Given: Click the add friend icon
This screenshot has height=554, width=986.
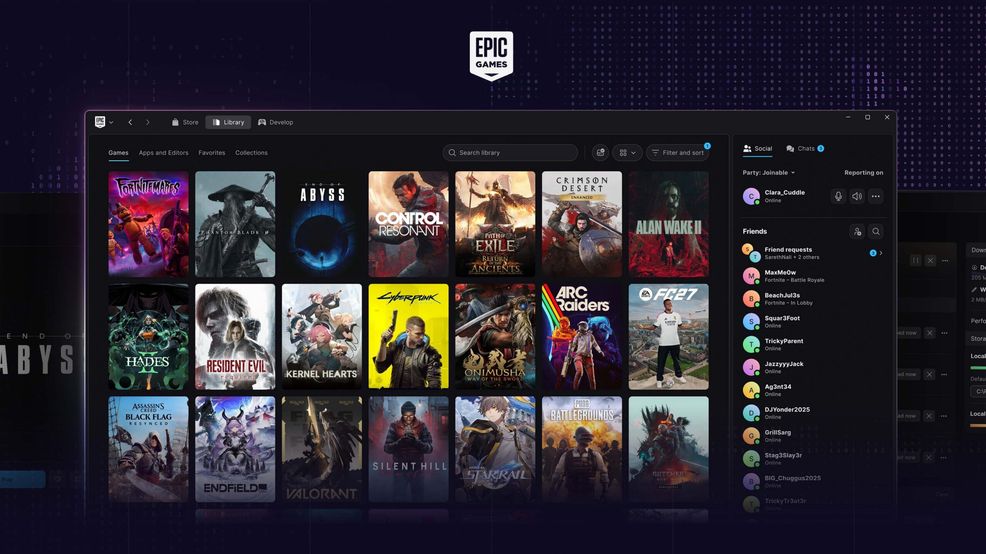Looking at the screenshot, I should click(856, 231).
